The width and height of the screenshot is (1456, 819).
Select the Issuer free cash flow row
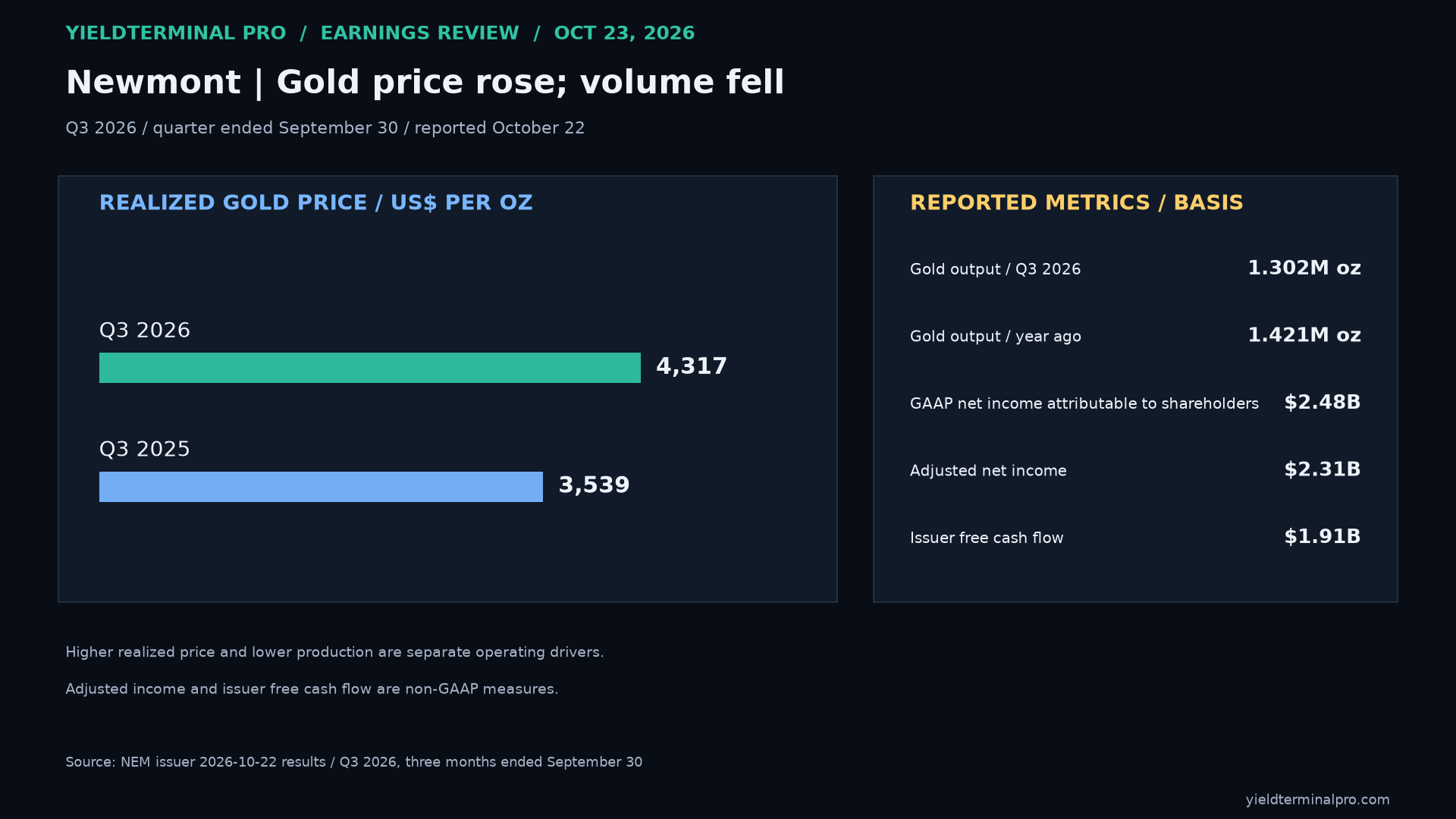(x=1135, y=538)
